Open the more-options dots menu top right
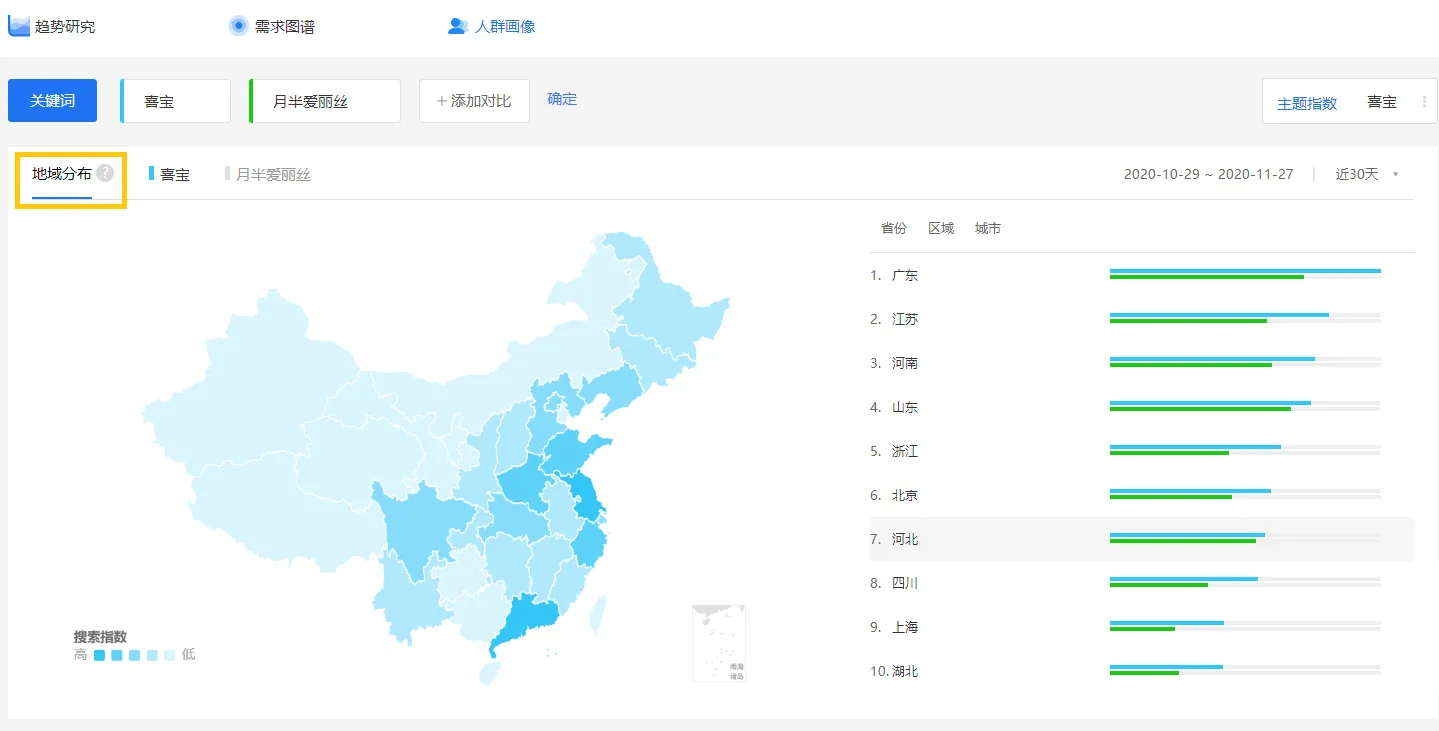The image size is (1439, 731). (x=1424, y=101)
